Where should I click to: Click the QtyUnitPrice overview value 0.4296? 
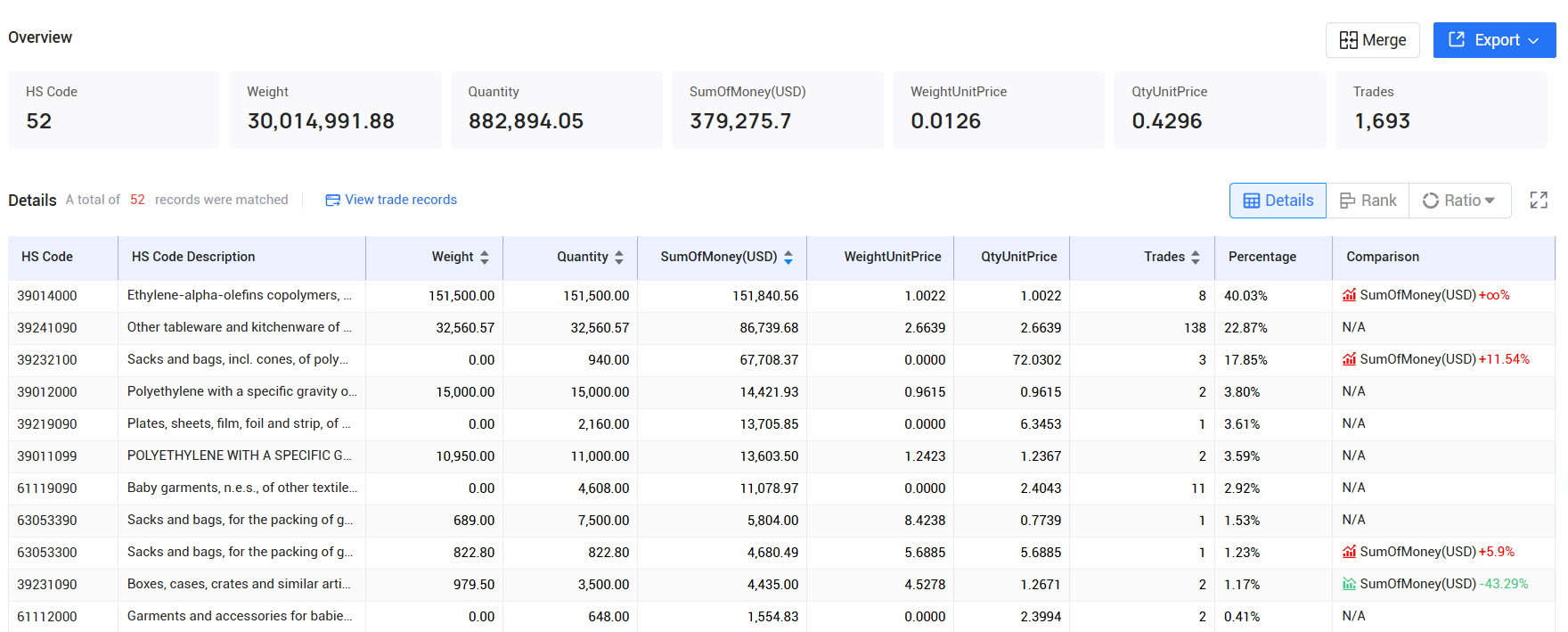tap(1167, 121)
